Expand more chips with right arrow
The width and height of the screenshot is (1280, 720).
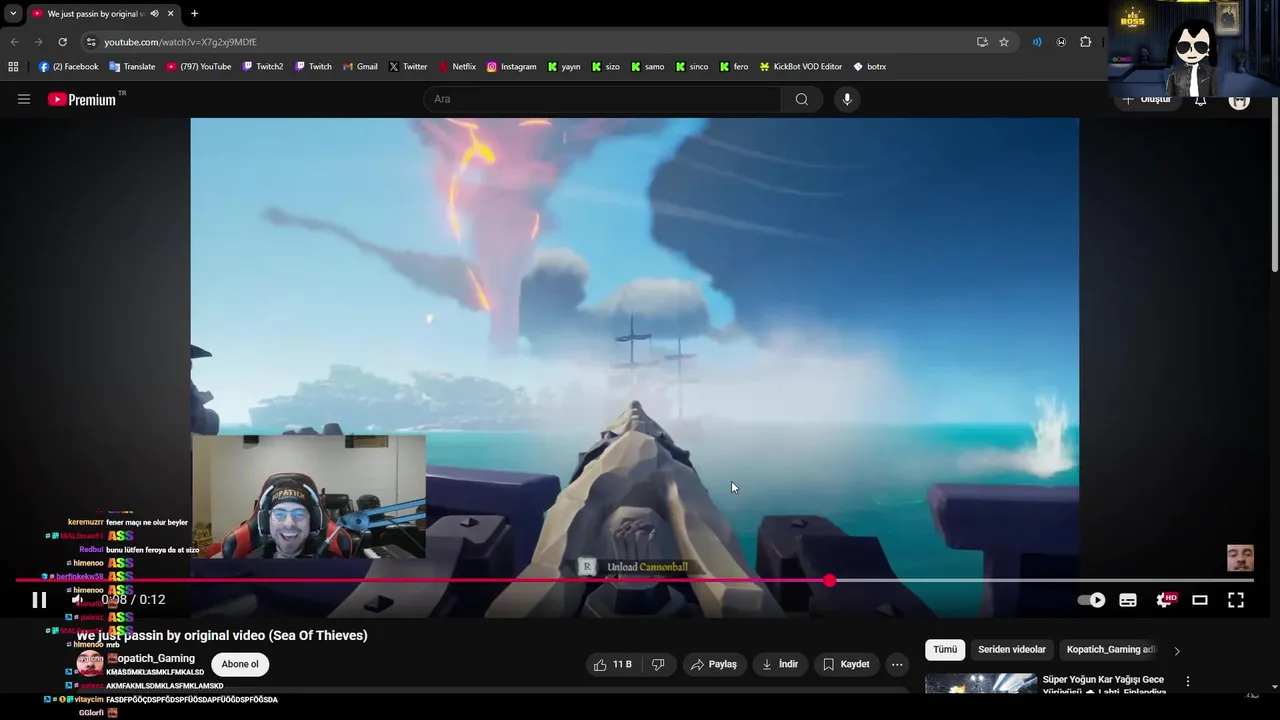[1177, 651]
